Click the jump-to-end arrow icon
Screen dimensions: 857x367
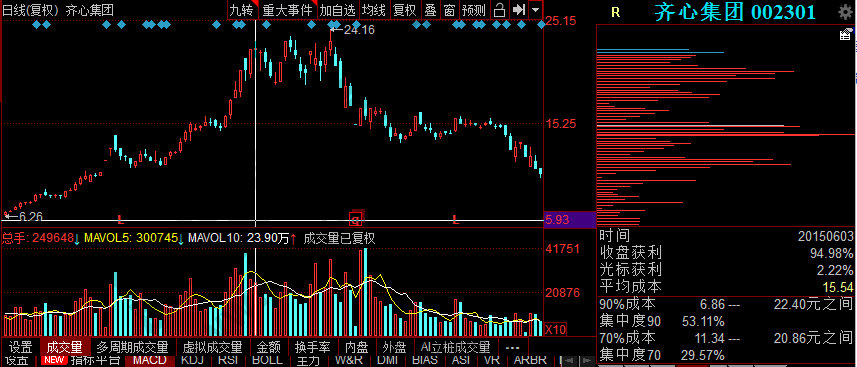[518, 9]
